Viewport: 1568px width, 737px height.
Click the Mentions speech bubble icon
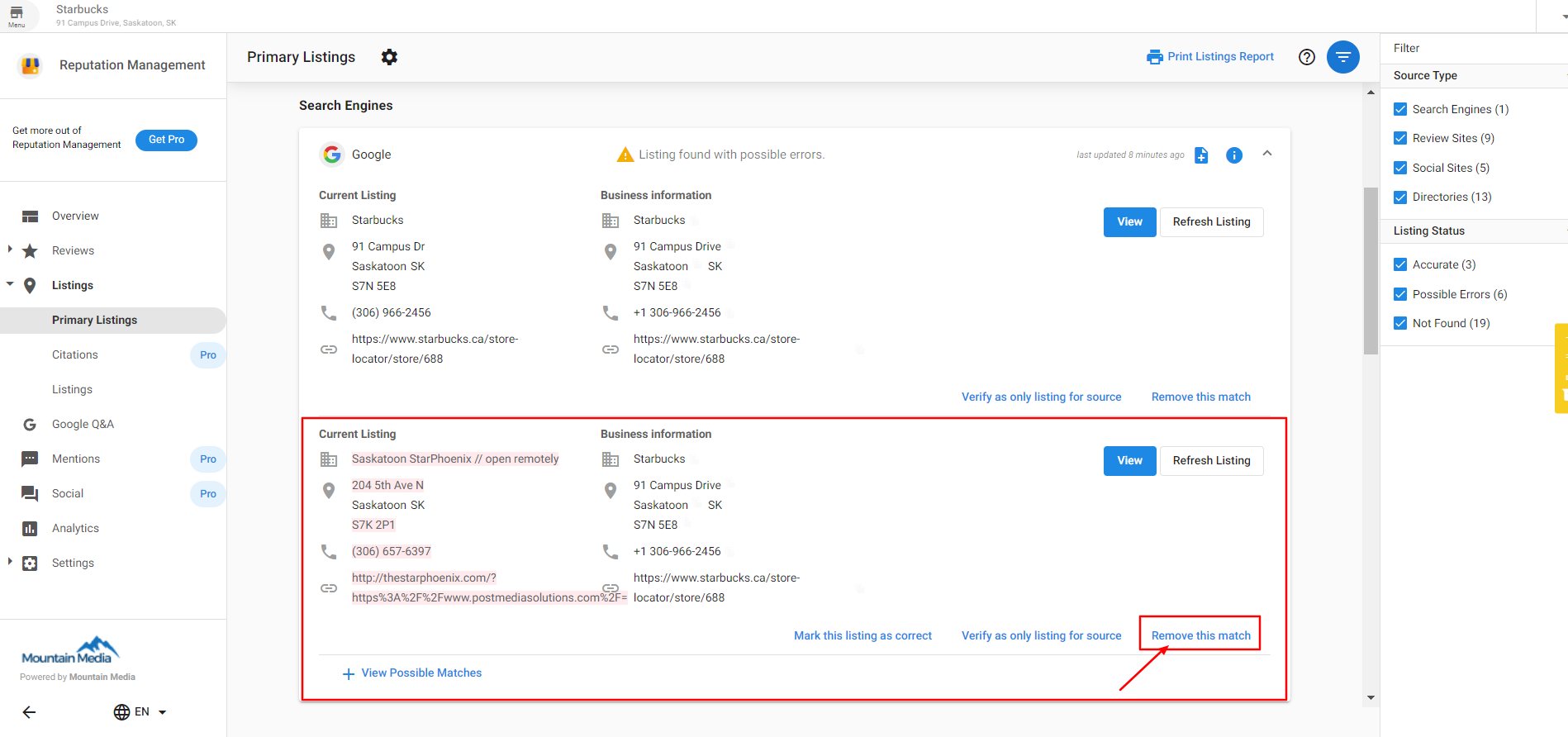[x=31, y=459]
